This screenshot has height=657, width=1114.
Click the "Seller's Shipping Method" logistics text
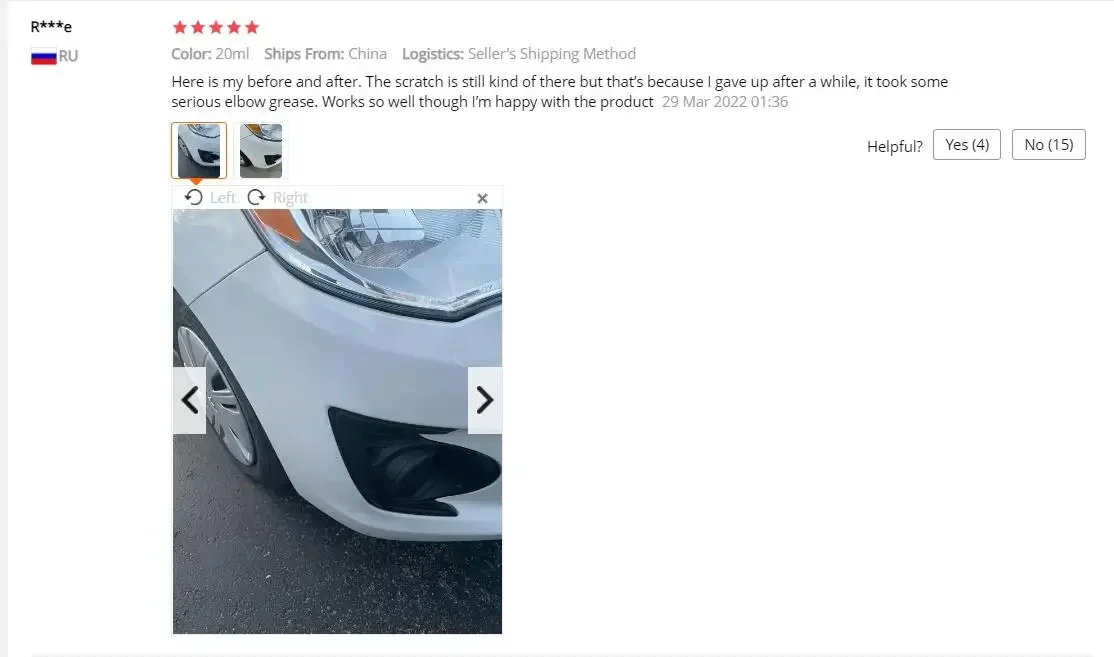pyautogui.click(x=552, y=54)
